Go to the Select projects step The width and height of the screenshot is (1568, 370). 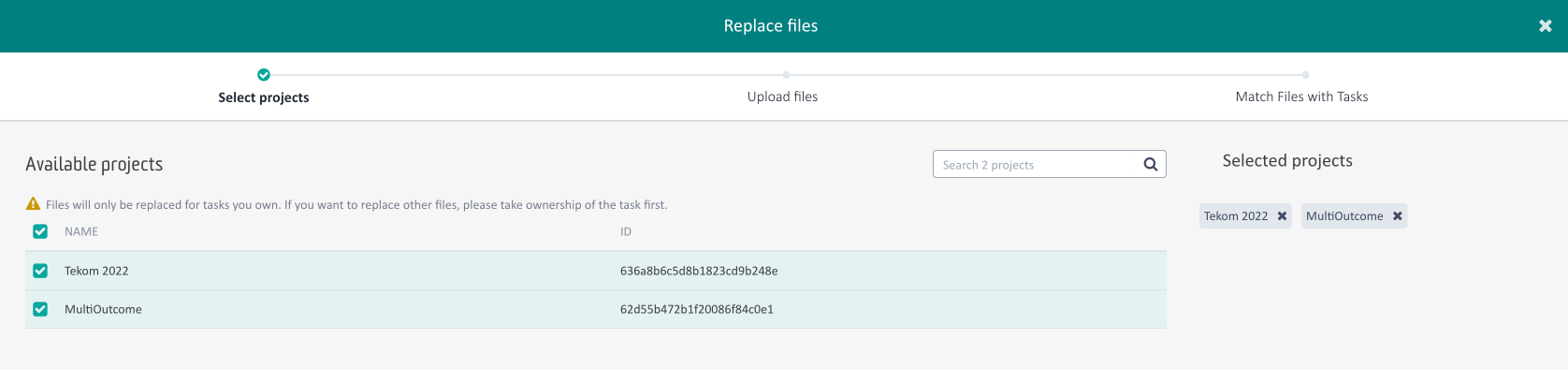pyautogui.click(x=264, y=97)
